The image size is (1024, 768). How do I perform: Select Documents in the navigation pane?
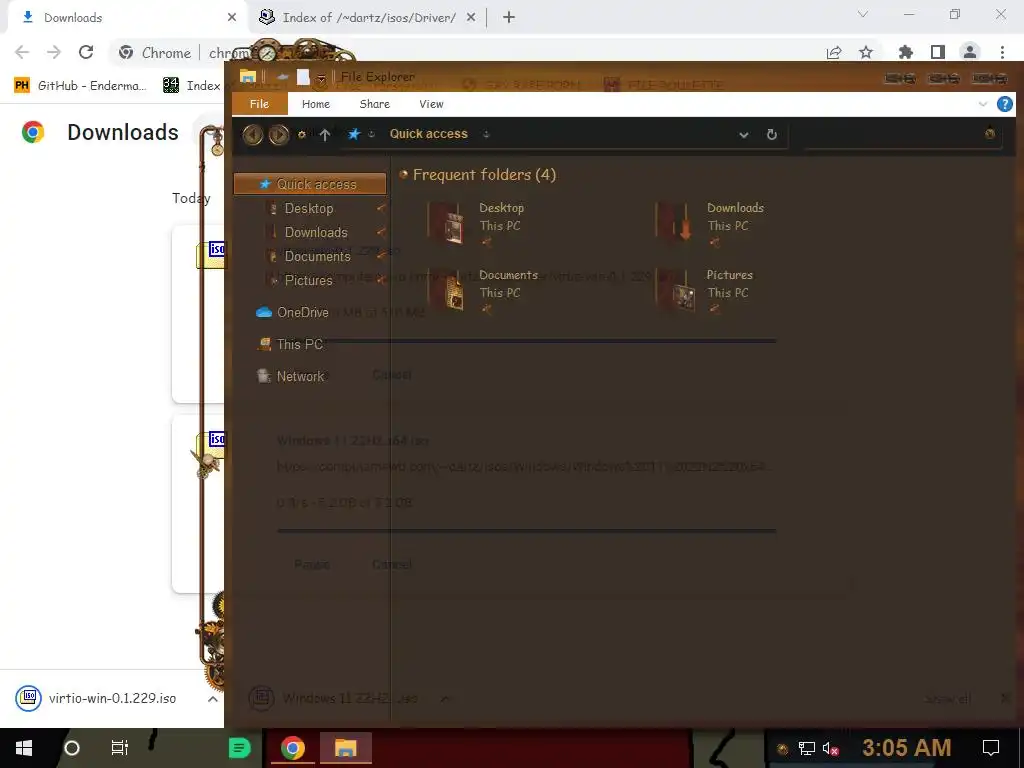pos(317,256)
